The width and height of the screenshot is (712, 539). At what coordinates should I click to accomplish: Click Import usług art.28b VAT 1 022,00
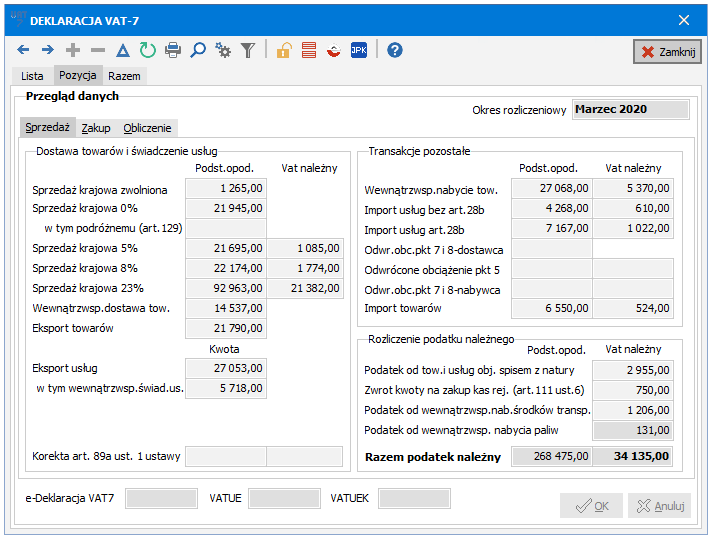(x=633, y=228)
